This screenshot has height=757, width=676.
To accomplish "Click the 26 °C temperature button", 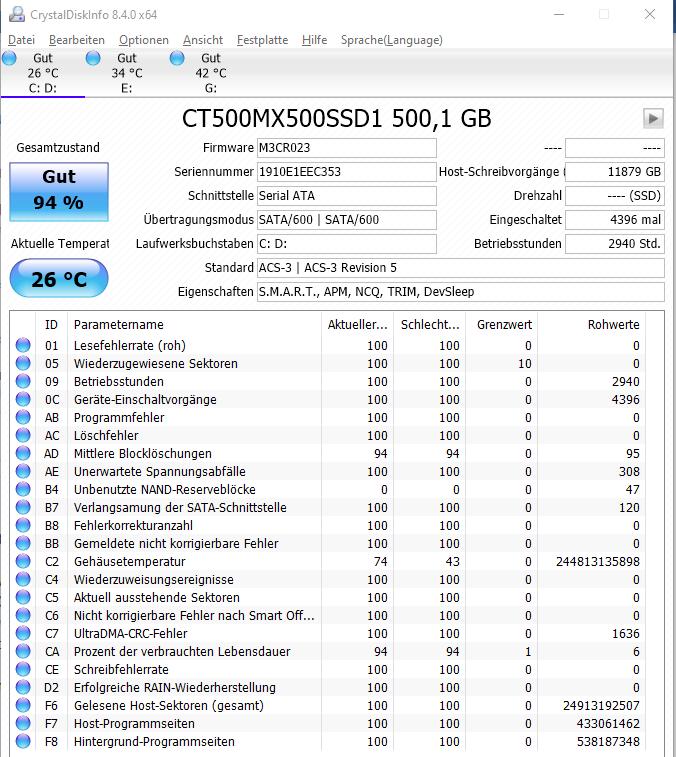I will tap(59, 278).
